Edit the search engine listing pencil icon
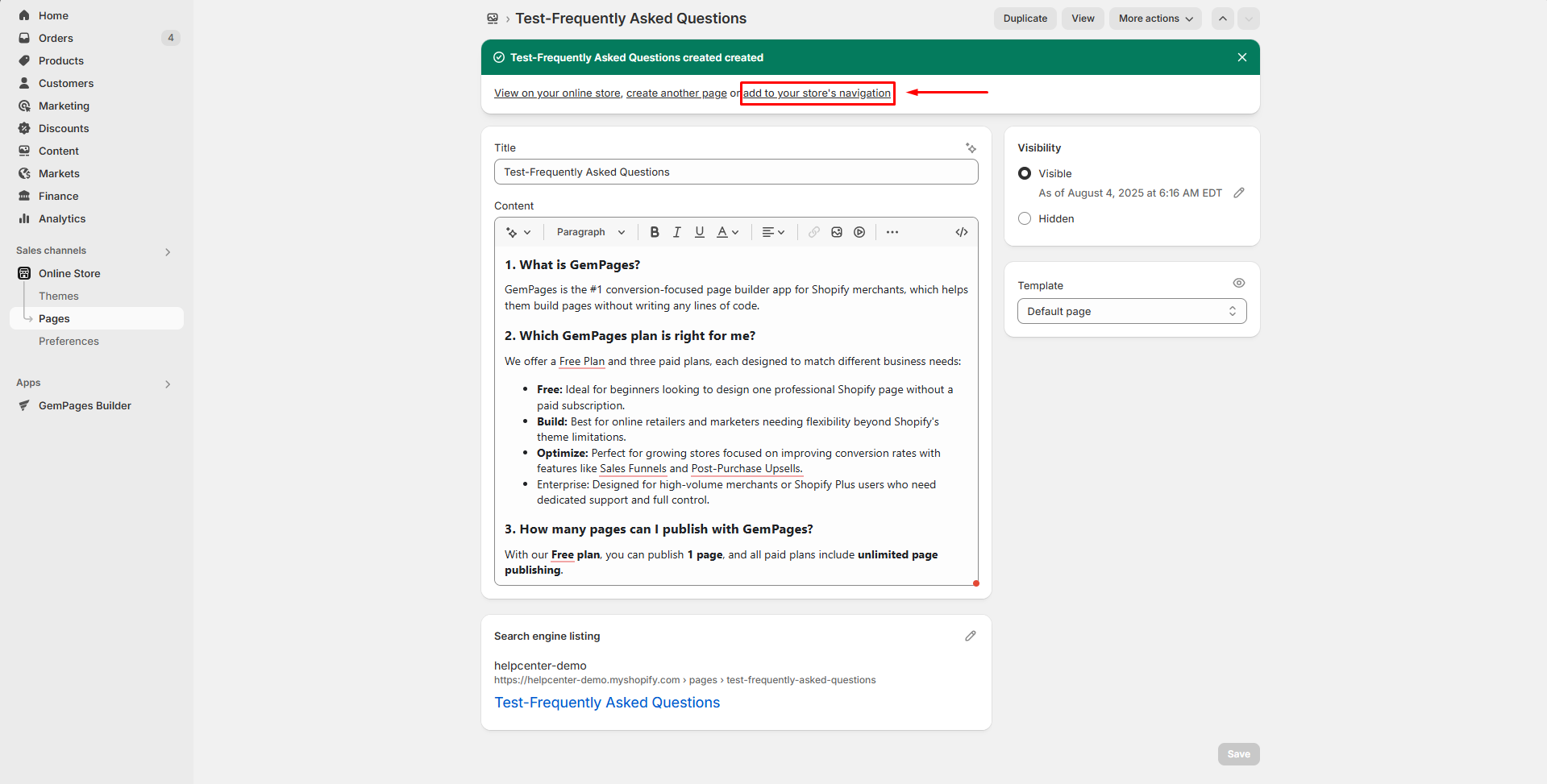1547x784 pixels. click(x=971, y=636)
